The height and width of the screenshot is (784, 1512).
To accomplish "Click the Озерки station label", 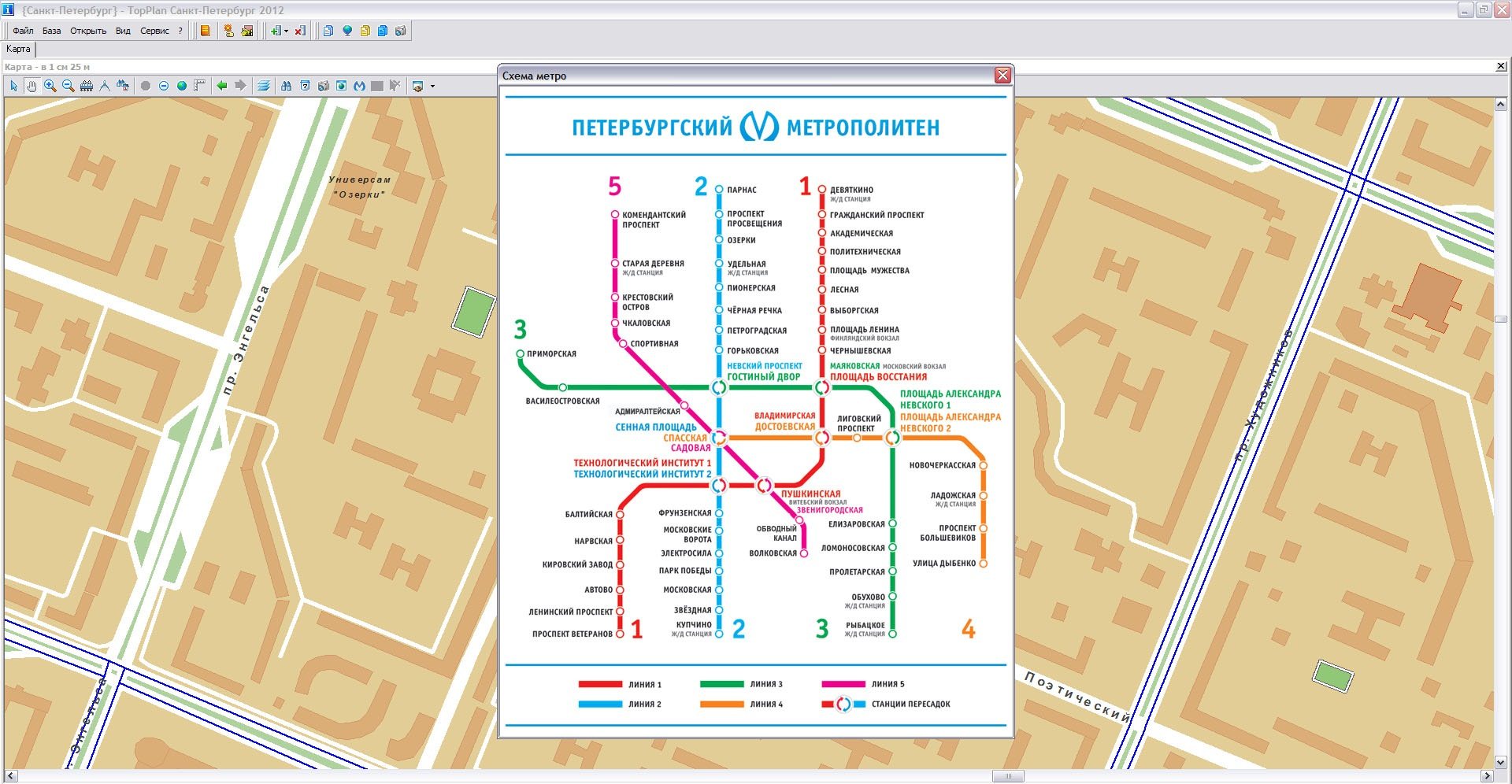I will click(741, 240).
